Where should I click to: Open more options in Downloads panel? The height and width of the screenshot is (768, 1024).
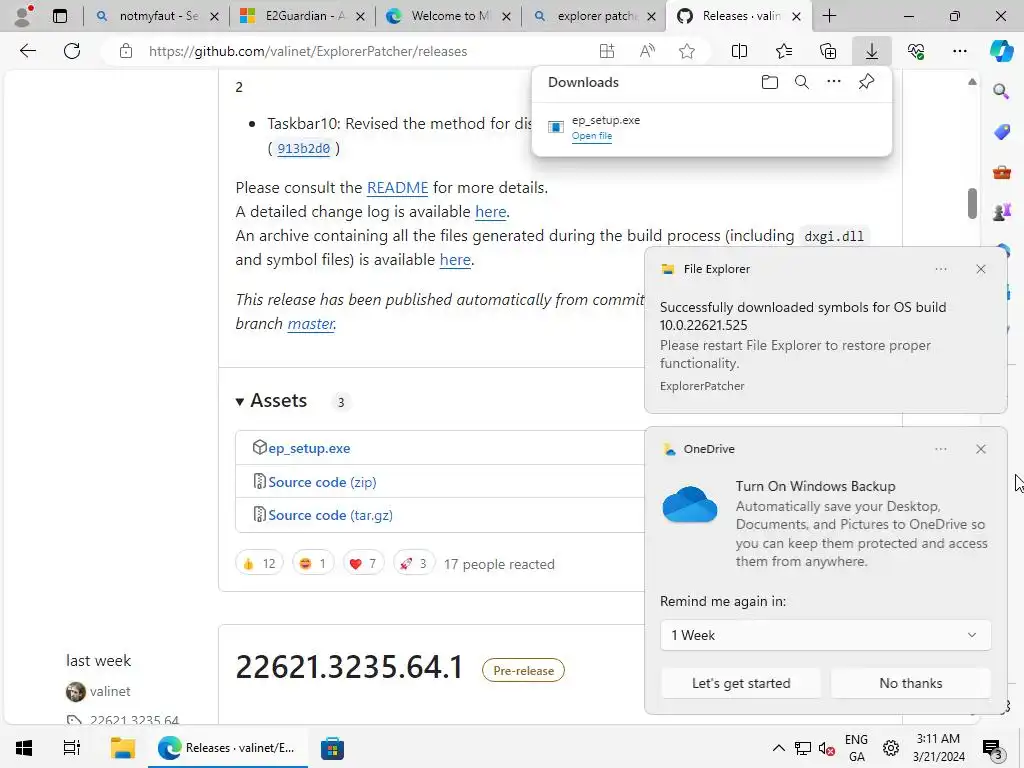[833, 82]
